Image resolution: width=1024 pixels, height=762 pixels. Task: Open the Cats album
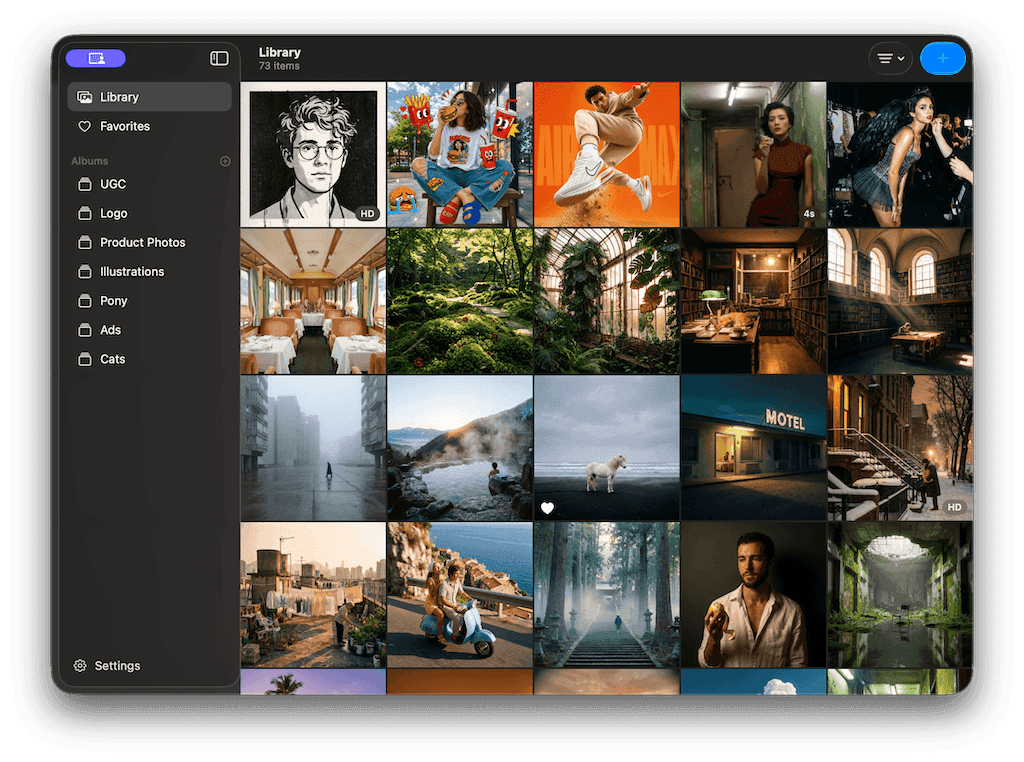(x=150, y=359)
